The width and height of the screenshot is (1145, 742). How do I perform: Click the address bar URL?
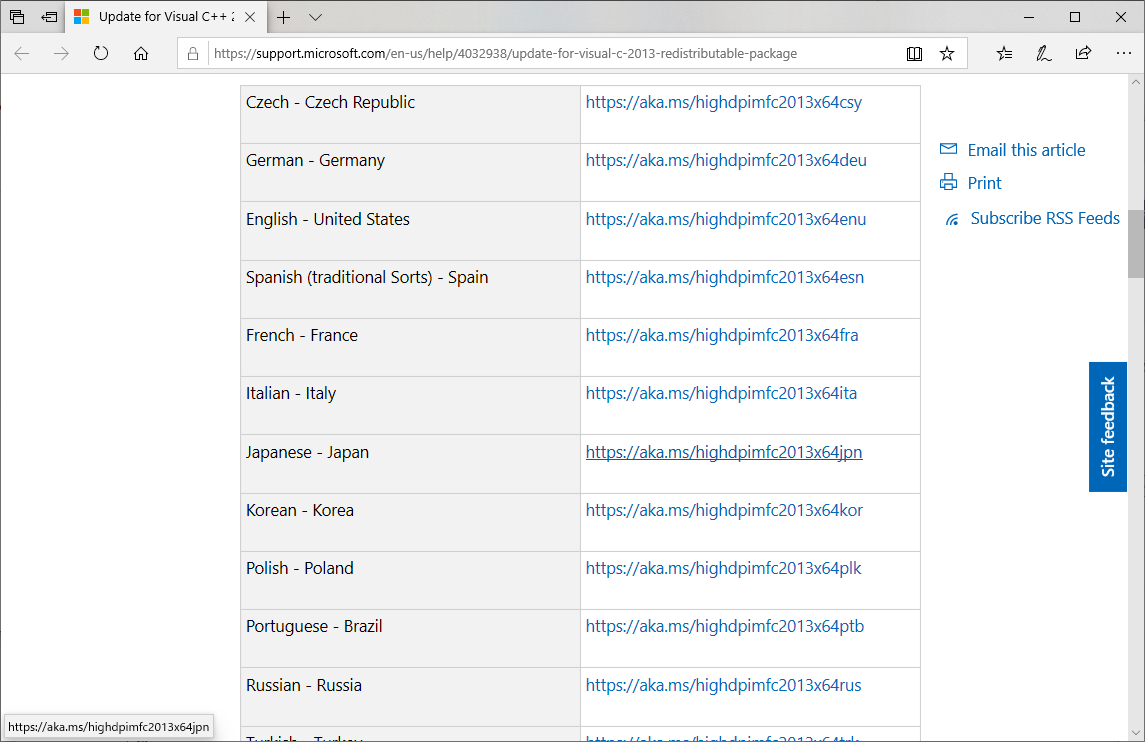pyautogui.click(x=505, y=53)
